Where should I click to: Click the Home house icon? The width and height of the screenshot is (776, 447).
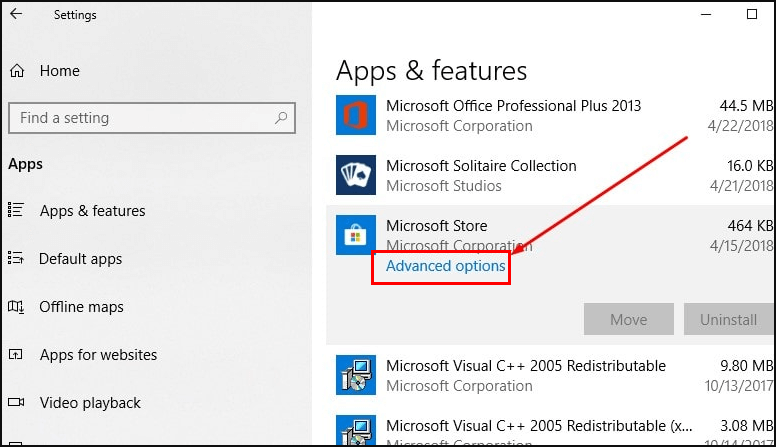17,71
